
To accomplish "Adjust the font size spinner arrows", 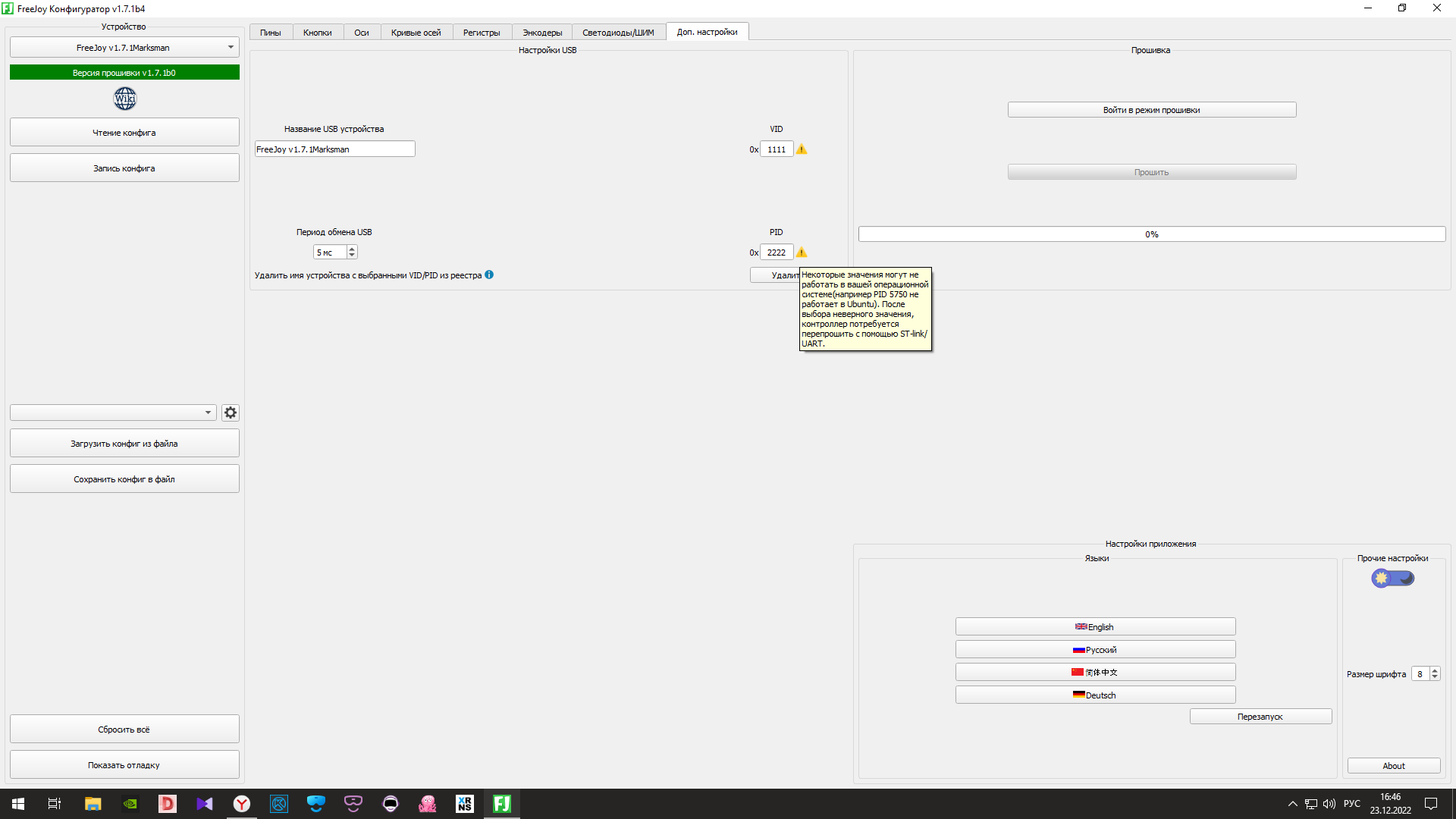I will point(1435,674).
